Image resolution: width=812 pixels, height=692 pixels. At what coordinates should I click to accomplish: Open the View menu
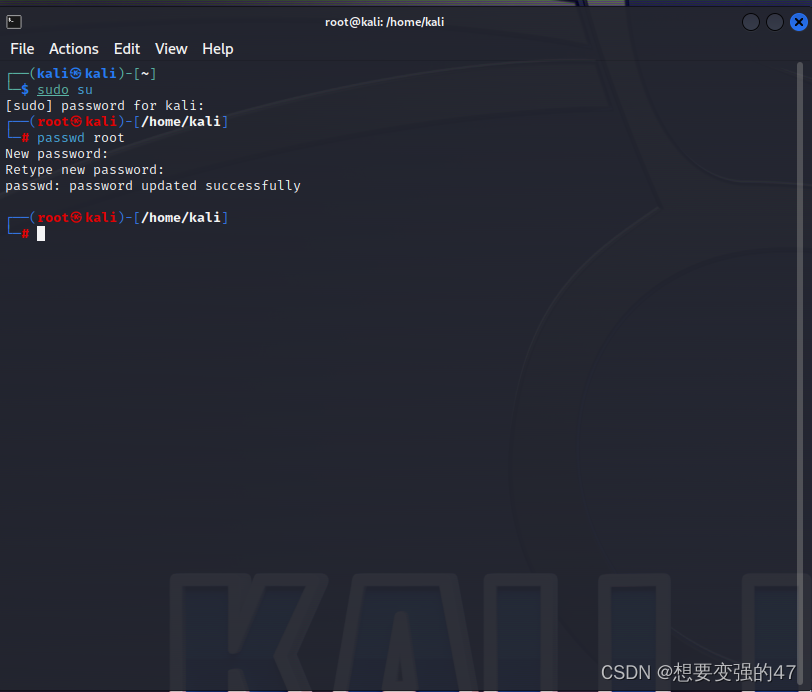(x=171, y=49)
